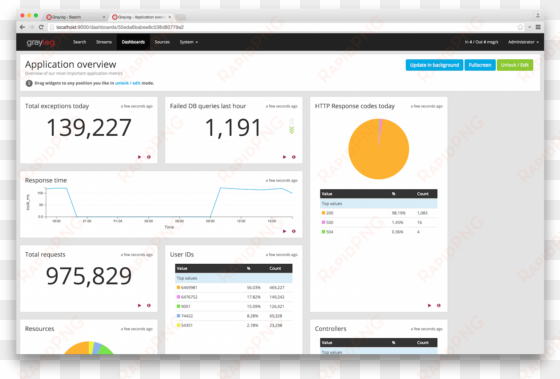Click green swatch for user ID 9001
Viewport: 560px width, 379px height.
tap(179, 306)
